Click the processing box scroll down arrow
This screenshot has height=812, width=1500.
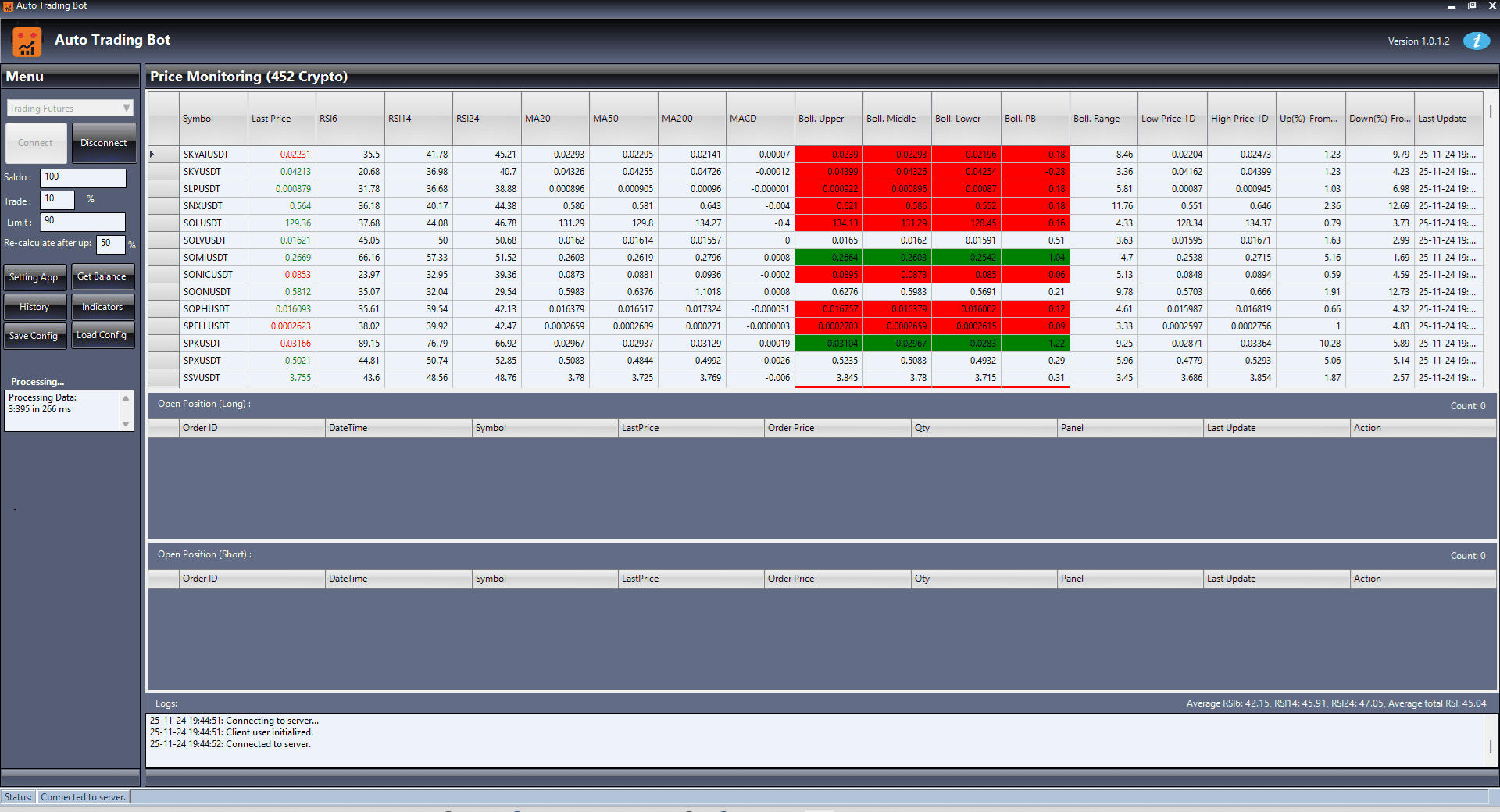[126, 424]
